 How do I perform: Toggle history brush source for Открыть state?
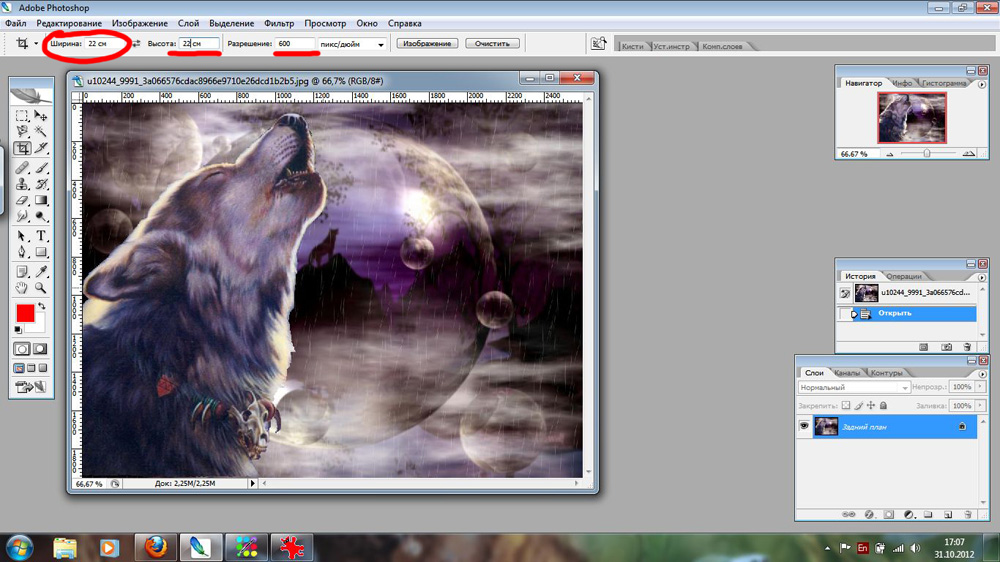coord(845,314)
